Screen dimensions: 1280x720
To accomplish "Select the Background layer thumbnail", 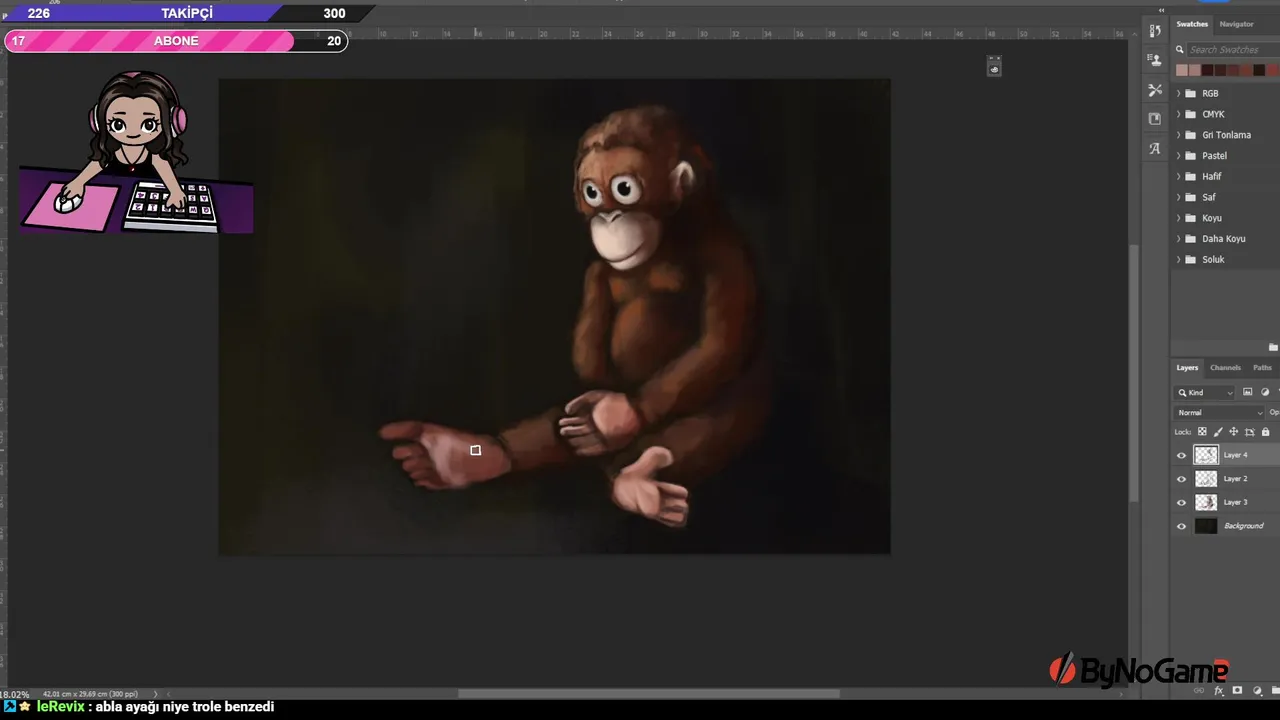I will coord(1206,526).
